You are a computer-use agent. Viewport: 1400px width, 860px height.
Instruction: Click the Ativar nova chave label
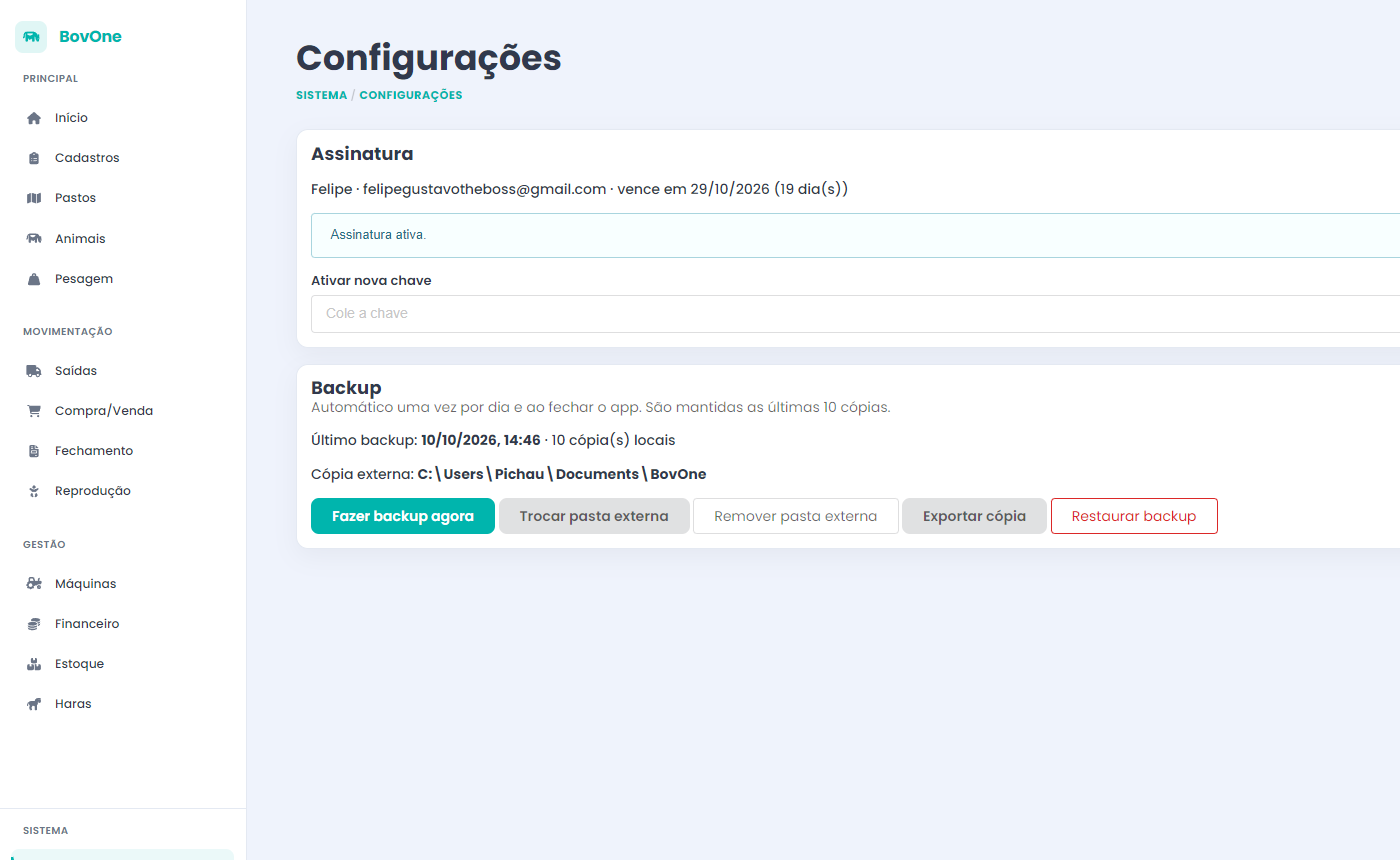tap(371, 281)
